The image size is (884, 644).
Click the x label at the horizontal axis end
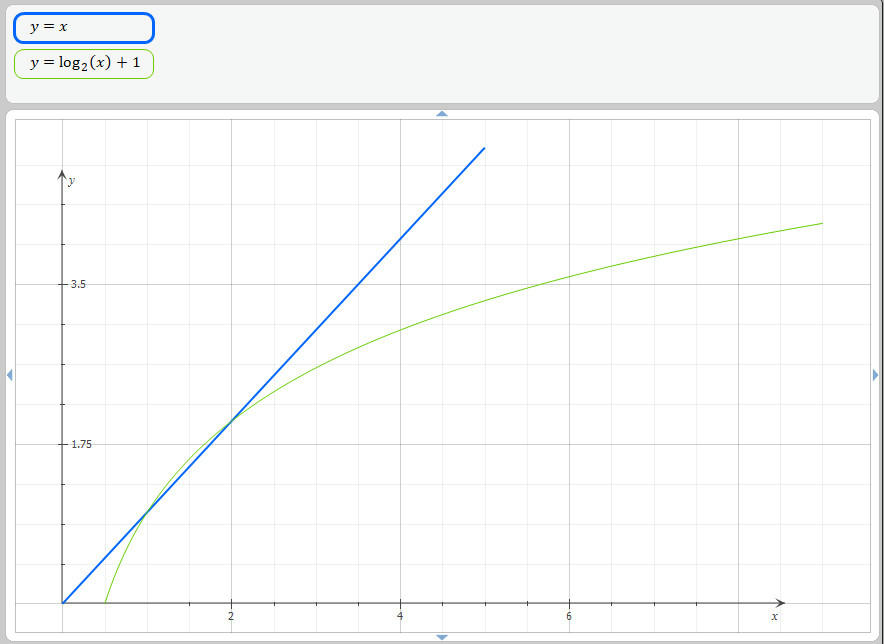click(774, 616)
